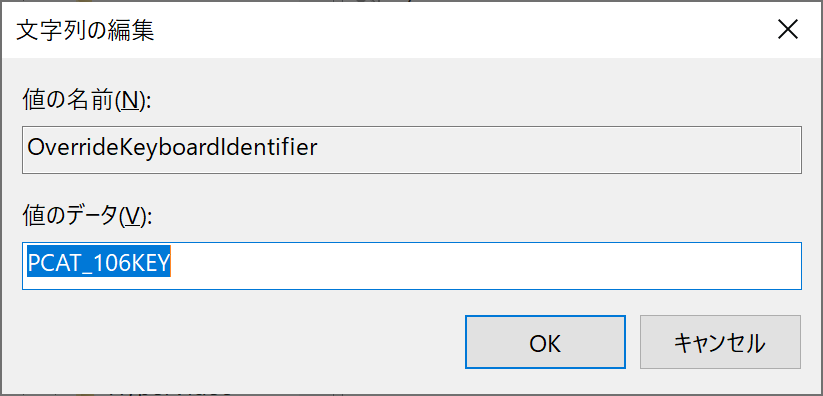The width and height of the screenshot is (823, 396).
Task: Click the blank title bar area beside the X
Action: 462,30
